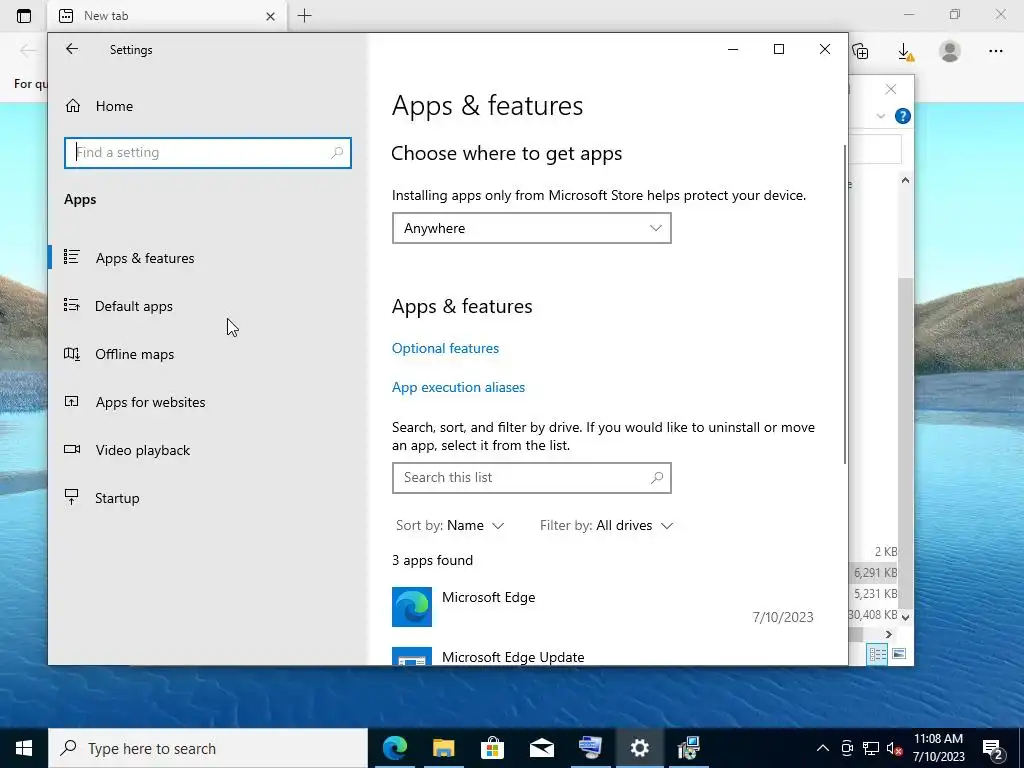
Task: Switch to Details view in background window
Action: (877, 654)
